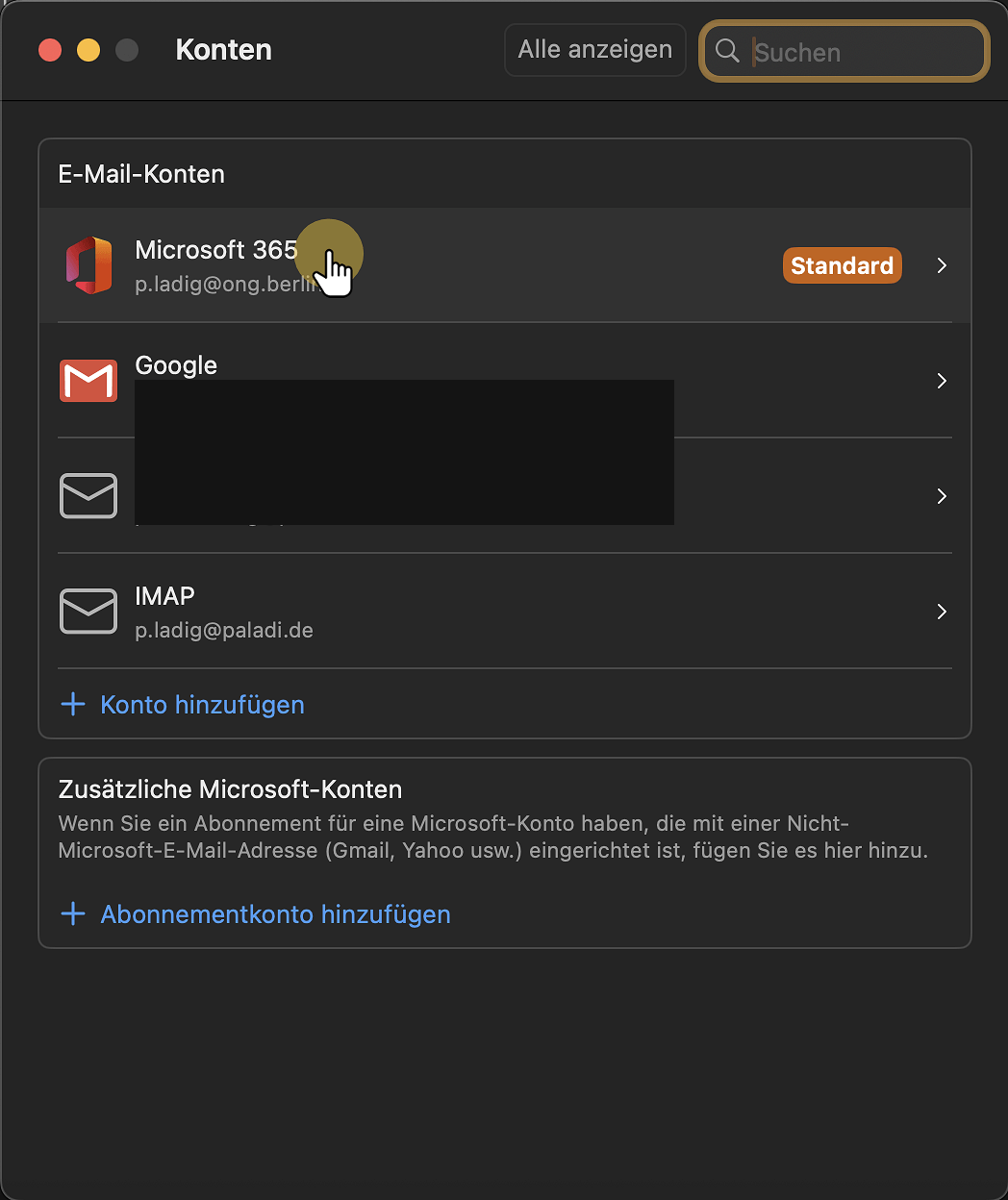Select the Google account label
This screenshot has height=1200, width=1008.
[176, 365]
